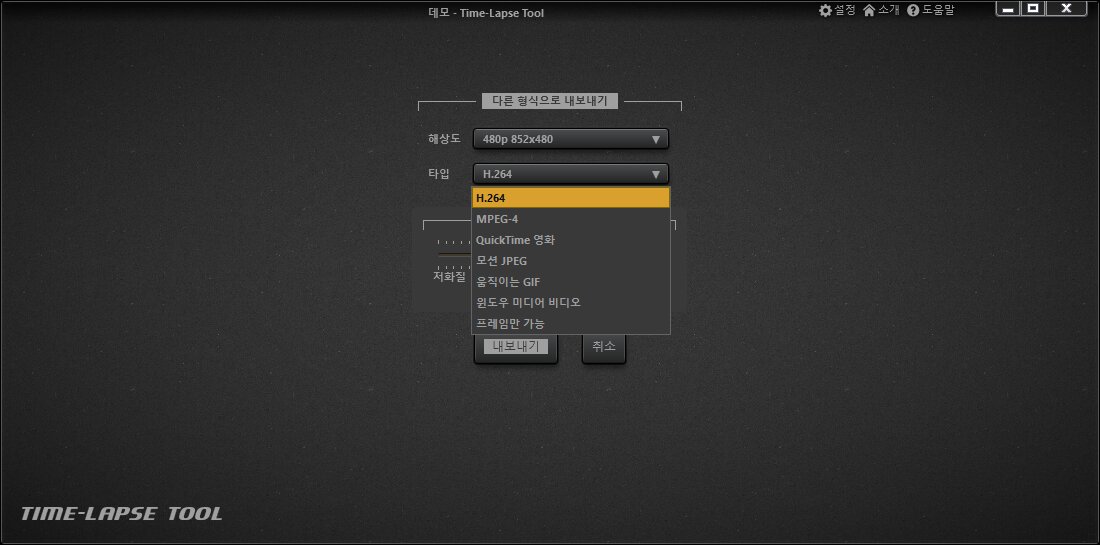This screenshot has width=1100, height=545.
Task: Collapse the 타입 dropdown showing H.264
Action: (x=570, y=174)
